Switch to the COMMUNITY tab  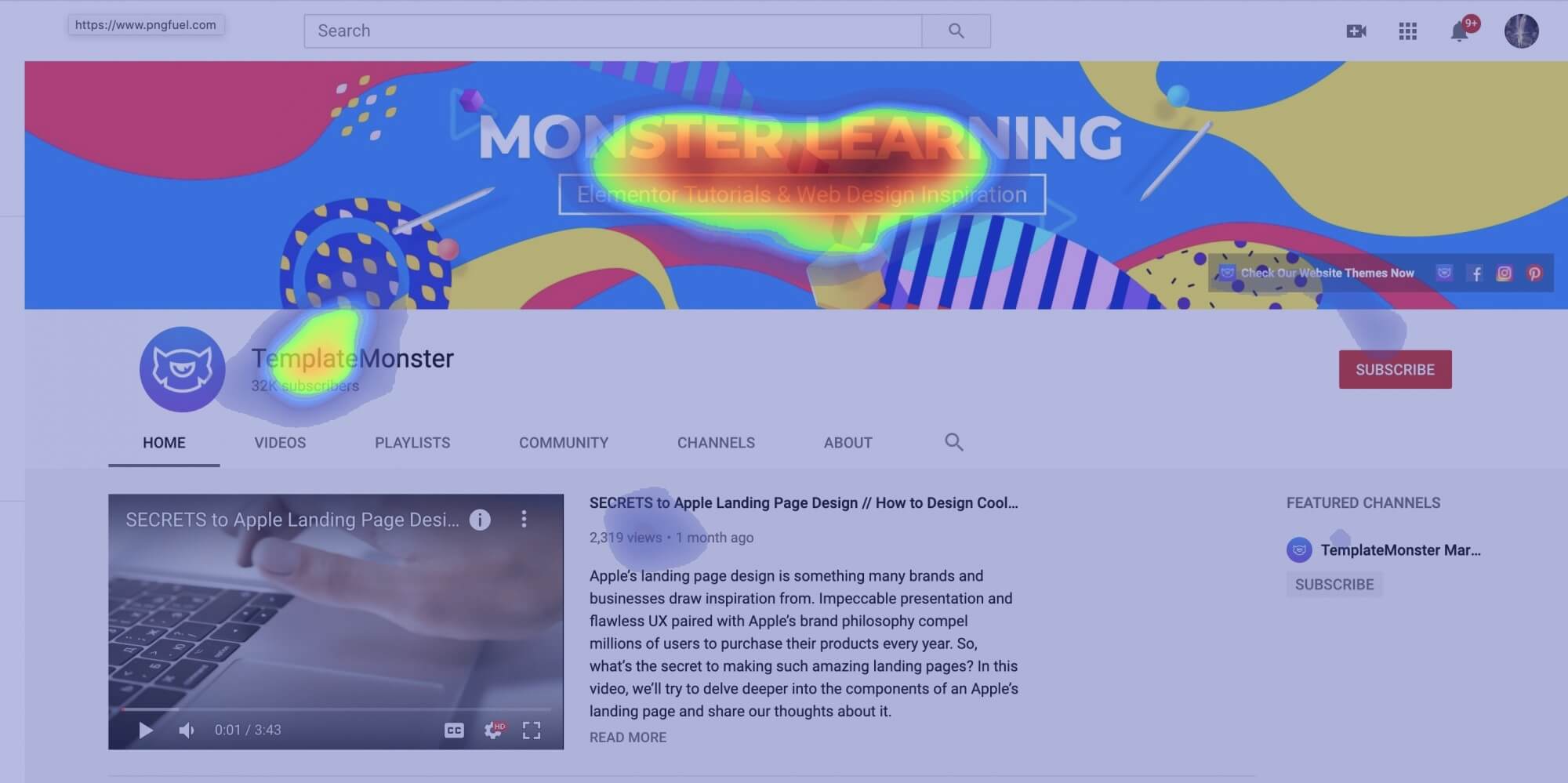coord(564,443)
